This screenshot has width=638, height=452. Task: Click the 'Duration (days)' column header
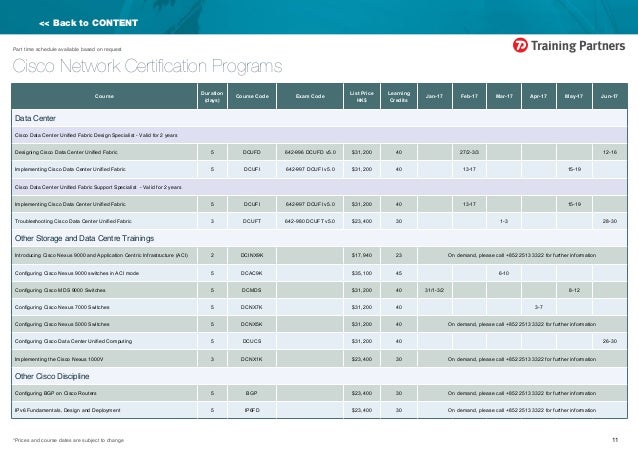coord(212,96)
